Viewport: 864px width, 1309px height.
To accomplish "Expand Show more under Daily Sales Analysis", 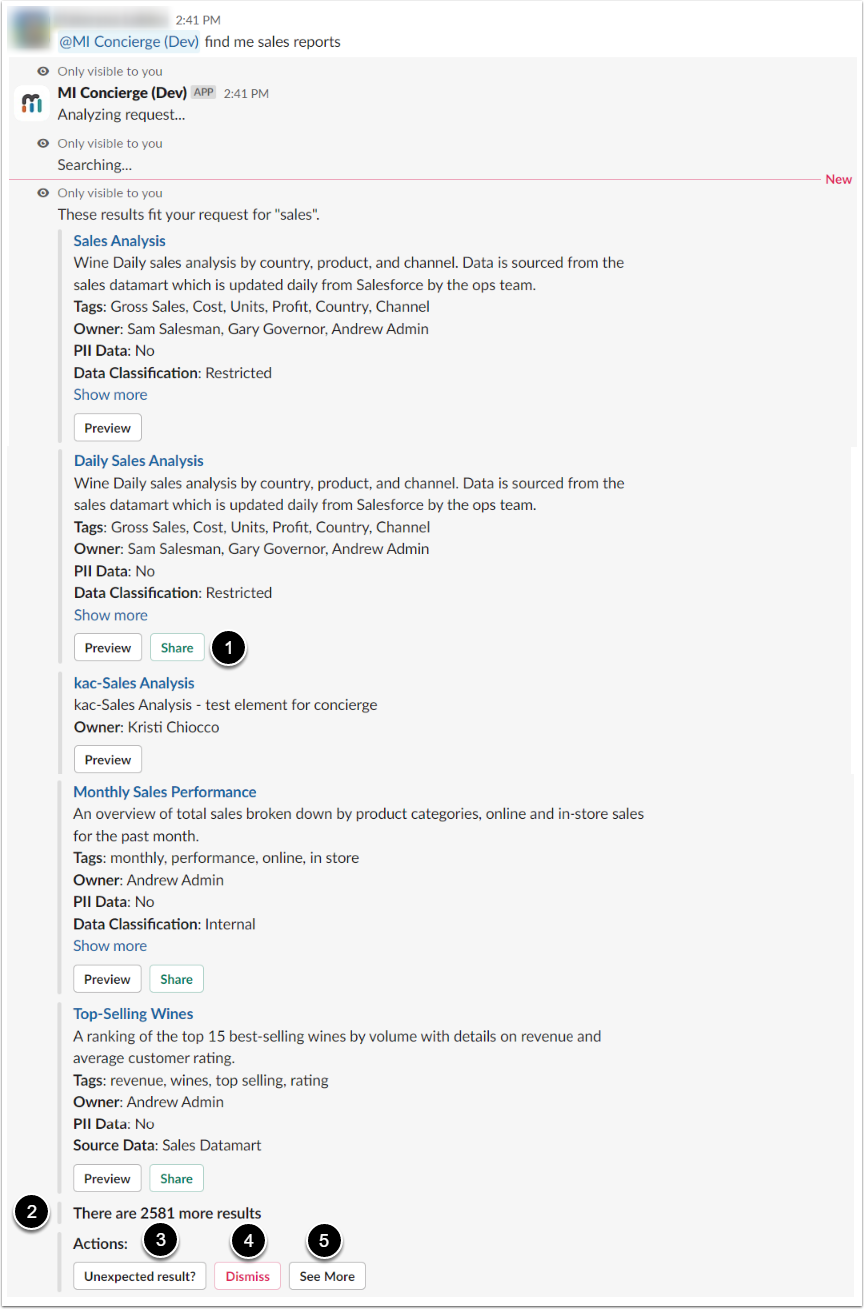I will point(110,615).
